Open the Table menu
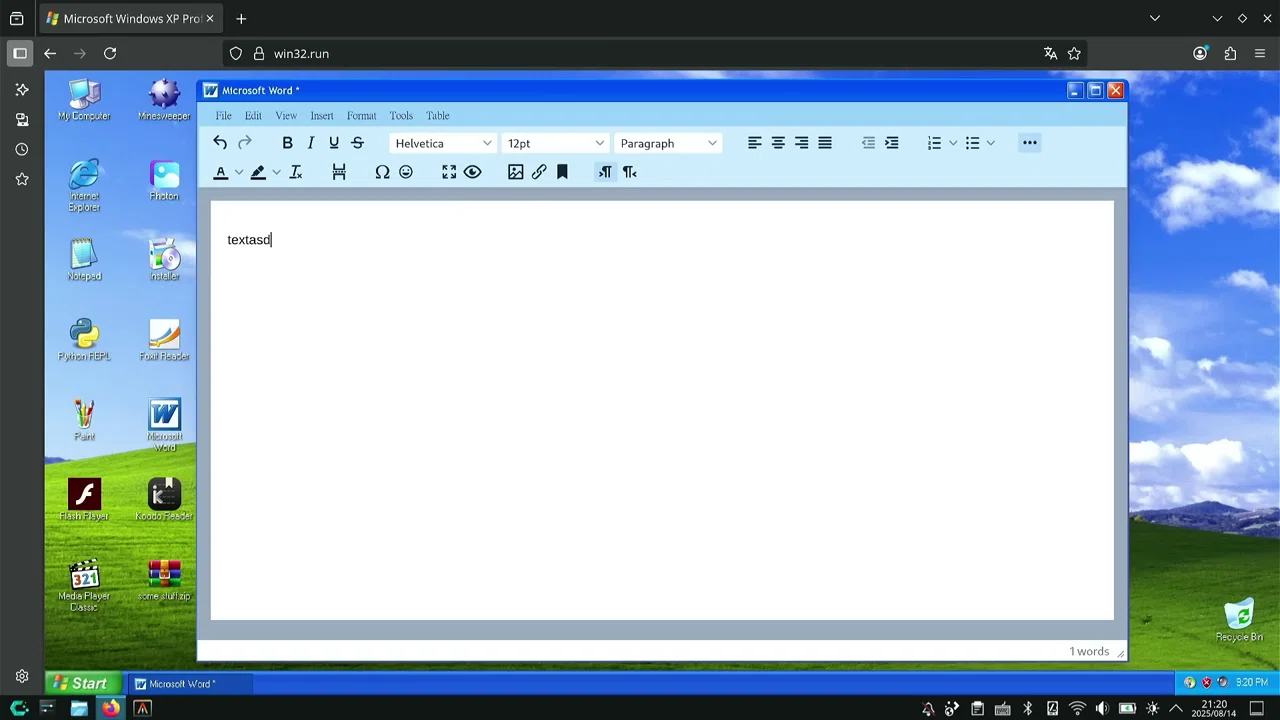Viewport: 1280px width, 720px height. coord(438,116)
